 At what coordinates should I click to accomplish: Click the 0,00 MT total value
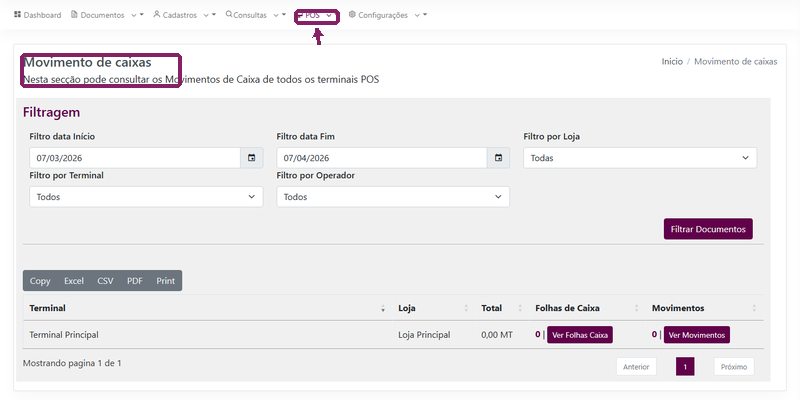497,335
